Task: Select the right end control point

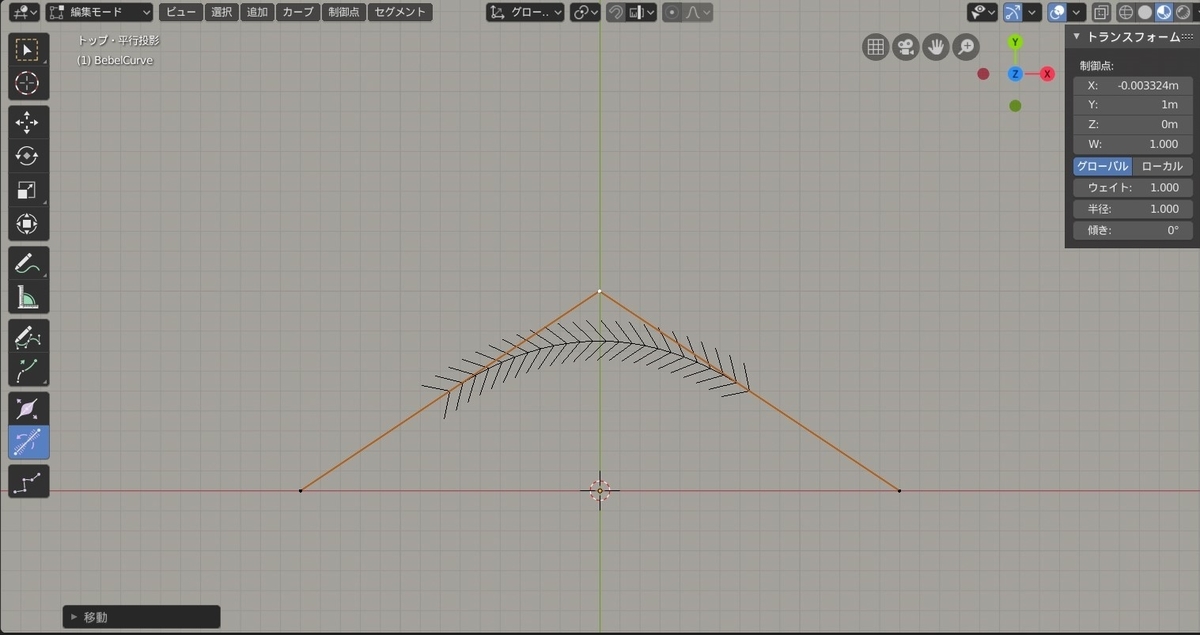Action: 899,490
